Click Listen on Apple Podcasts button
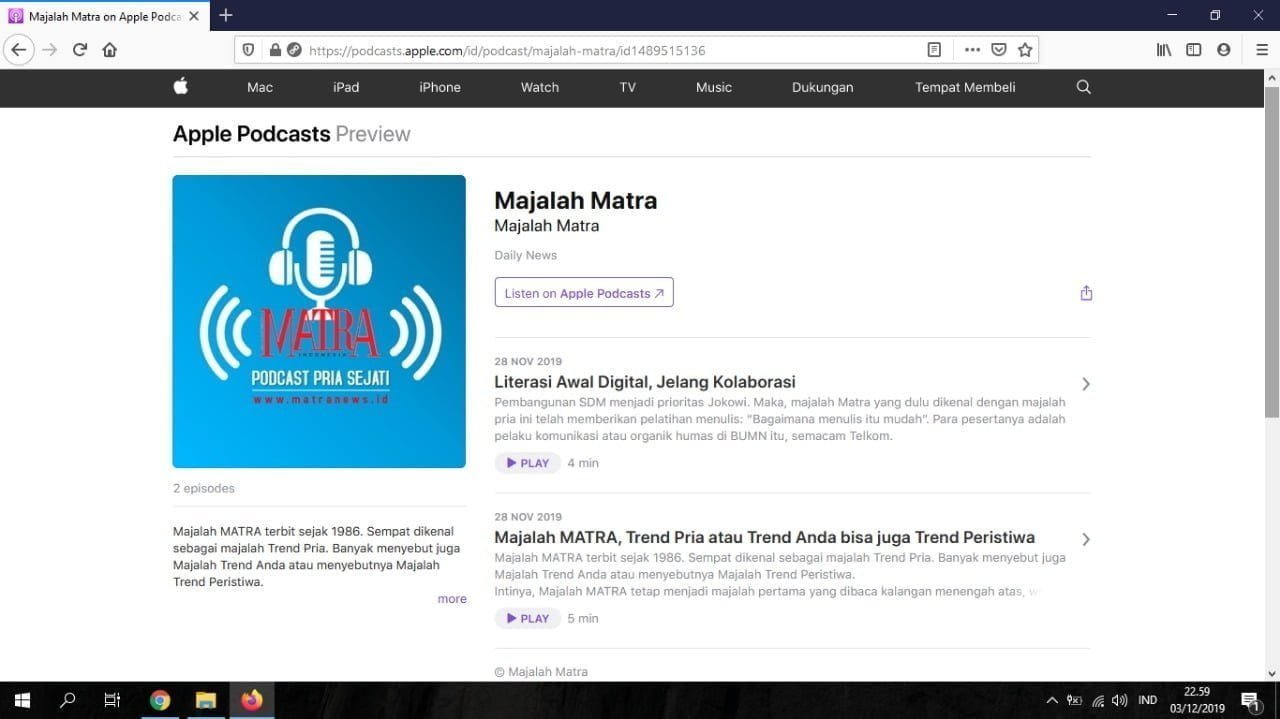Viewport: 1280px width, 719px height. [x=584, y=293]
